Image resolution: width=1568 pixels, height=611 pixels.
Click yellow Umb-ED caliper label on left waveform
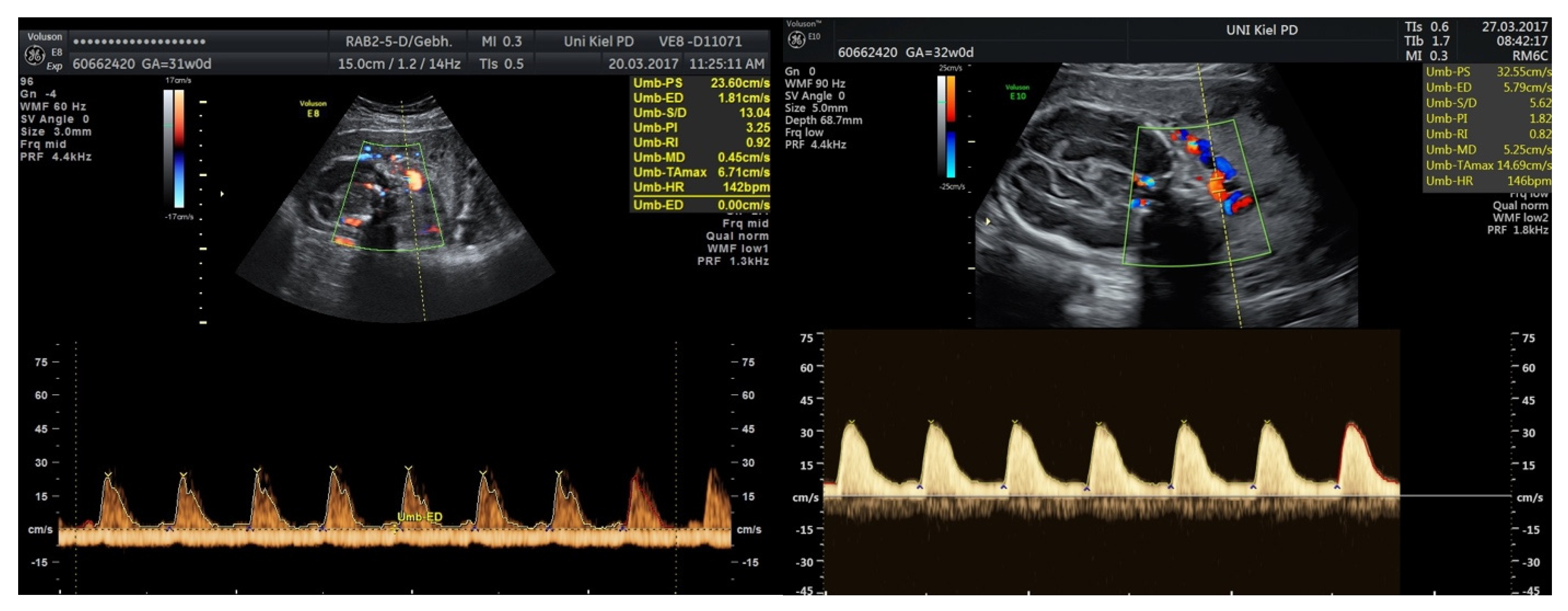coord(420,517)
